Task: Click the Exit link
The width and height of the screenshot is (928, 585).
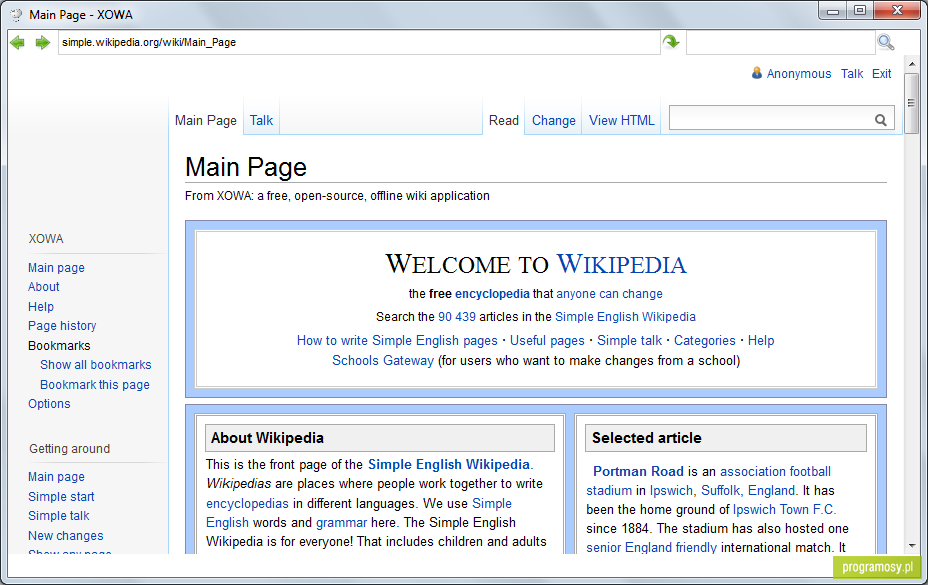Action: pyautogui.click(x=881, y=74)
